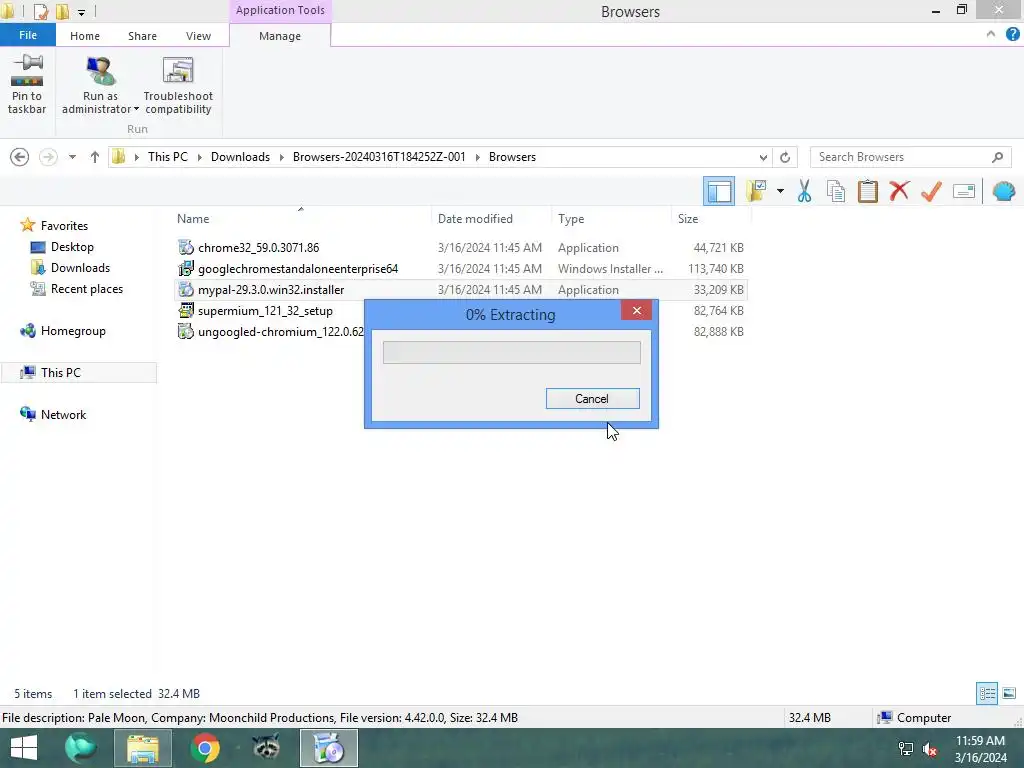Image resolution: width=1024 pixels, height=768 pixels.
Task: Select chrome32_59.0.3071.86 file
Action: coord(259,248)
